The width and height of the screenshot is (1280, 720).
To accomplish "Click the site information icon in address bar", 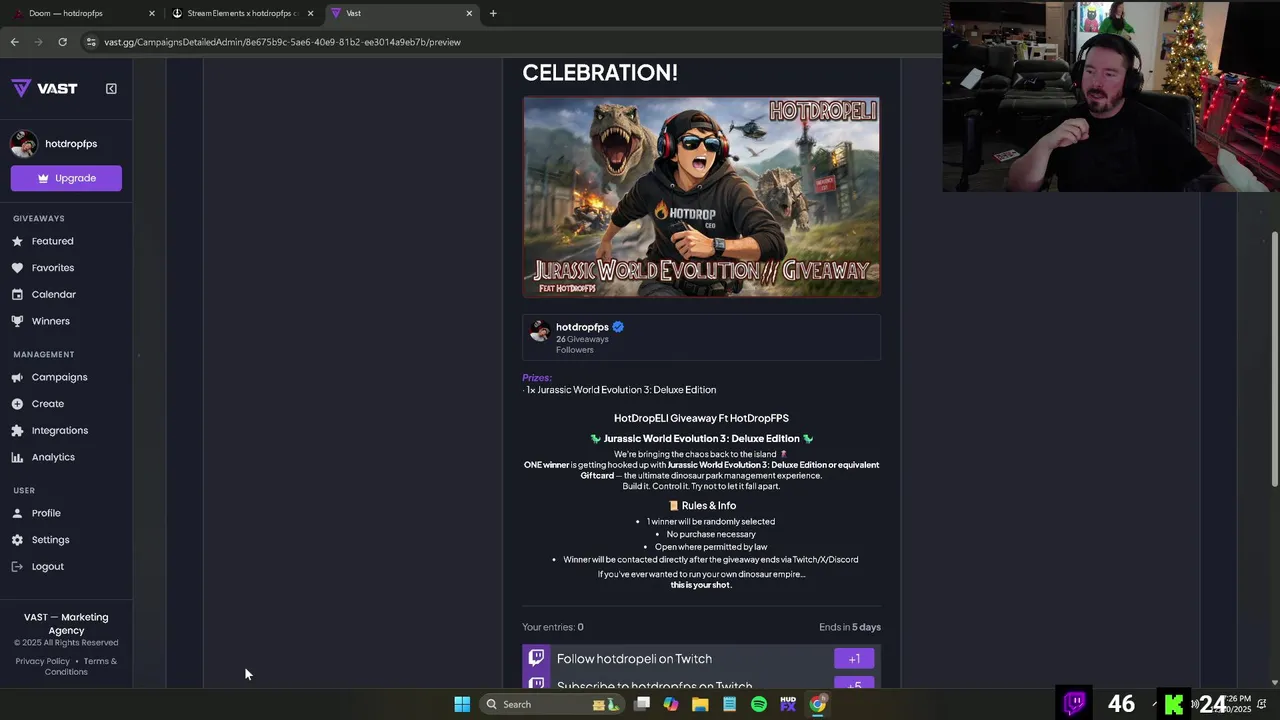I will pyautogui.click(x=92, y=42).
